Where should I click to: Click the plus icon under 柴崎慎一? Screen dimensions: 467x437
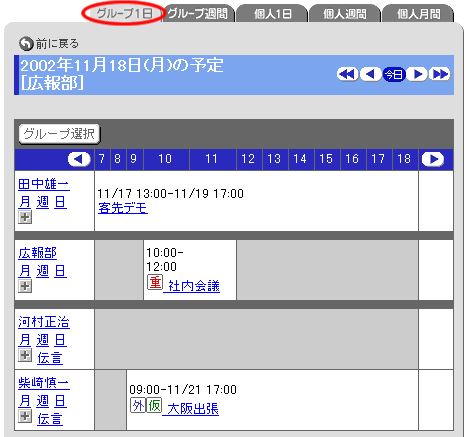[x=25, y=416]
